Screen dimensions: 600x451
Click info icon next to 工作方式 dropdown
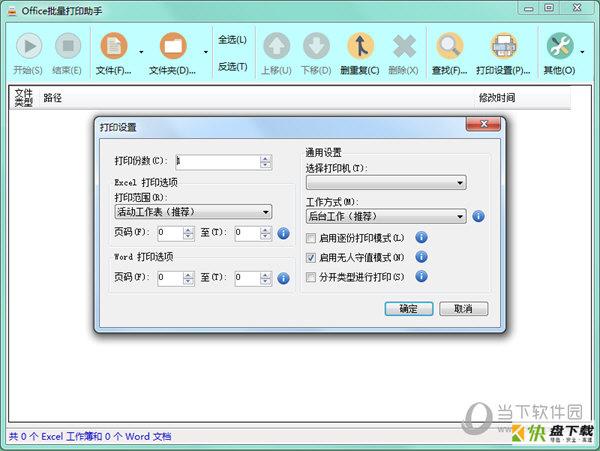[478, 216]
